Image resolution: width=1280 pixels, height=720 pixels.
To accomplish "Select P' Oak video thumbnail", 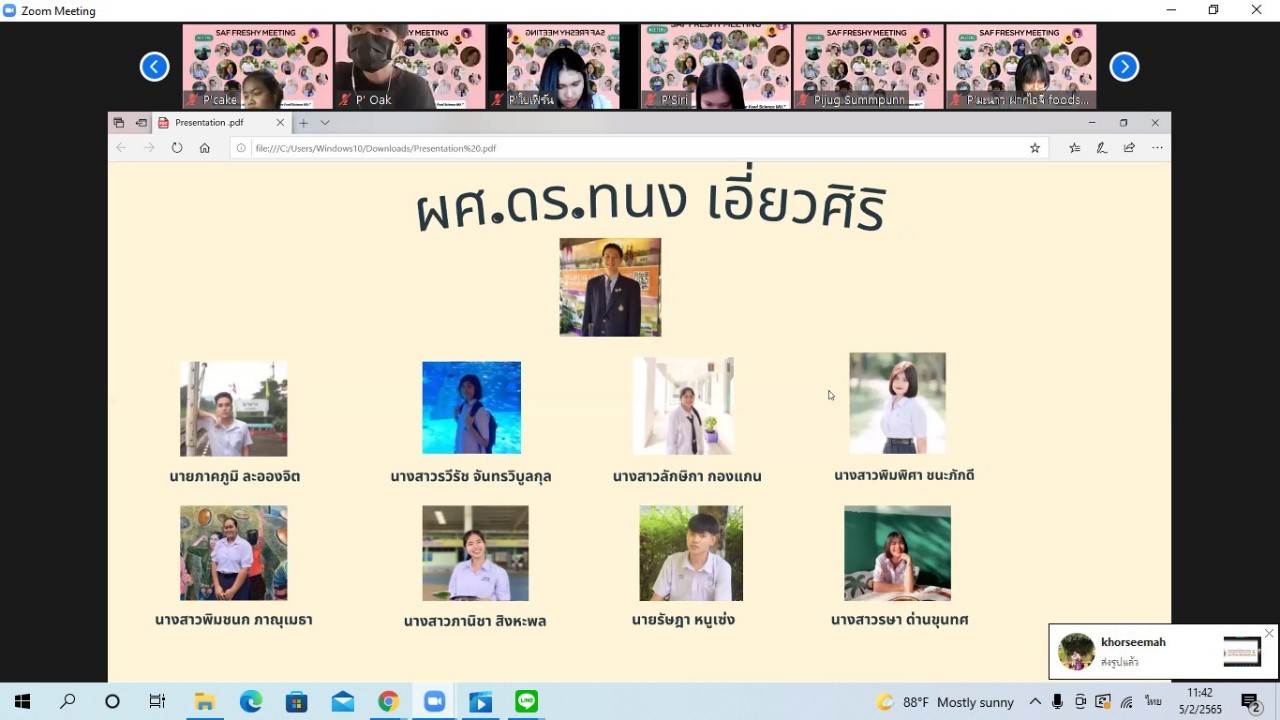I will pyautogui.click(x=410, y=67).
